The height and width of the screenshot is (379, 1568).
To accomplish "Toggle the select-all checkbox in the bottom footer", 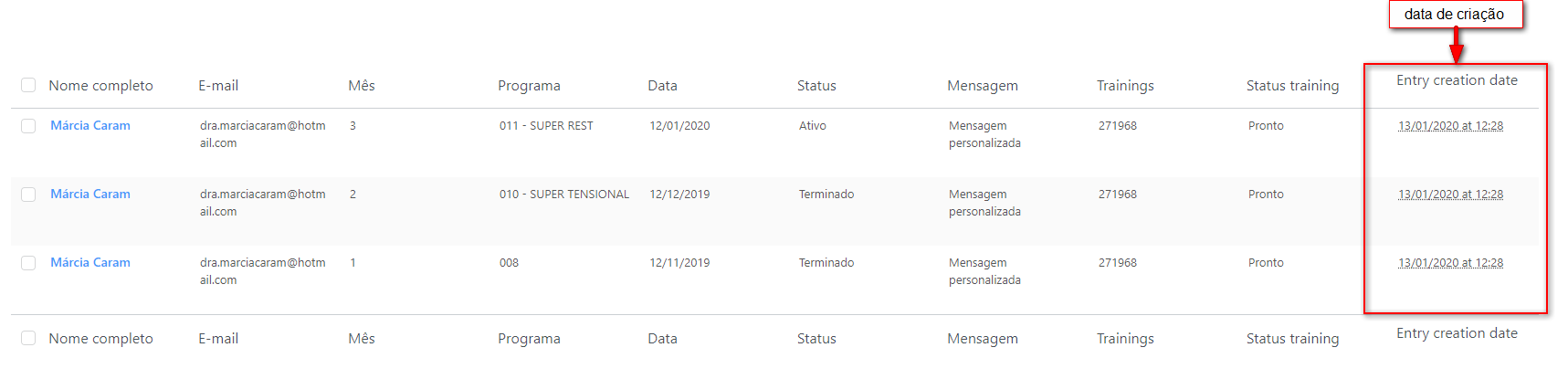I will [x=28, y=338].
